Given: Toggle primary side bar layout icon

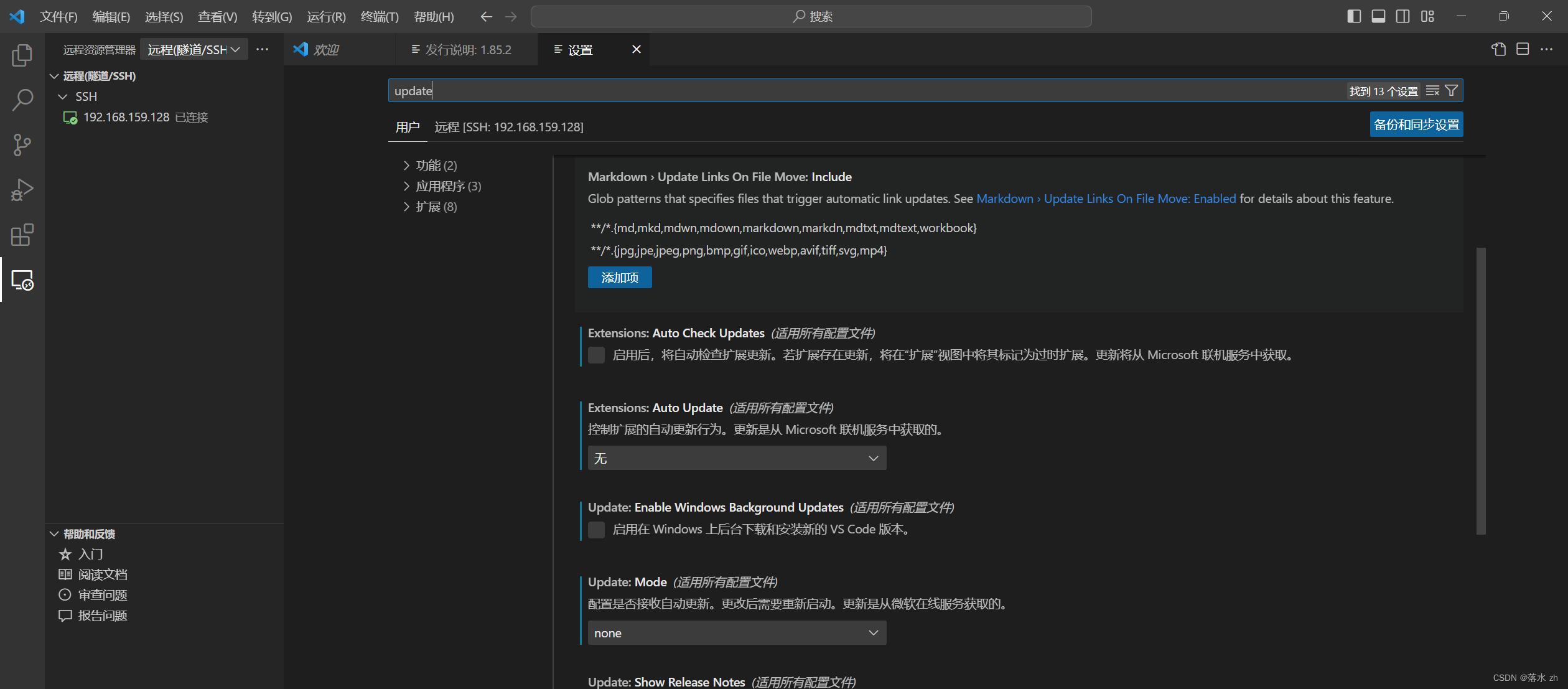Looking at the screenshot, I should tap(1354, 16).
